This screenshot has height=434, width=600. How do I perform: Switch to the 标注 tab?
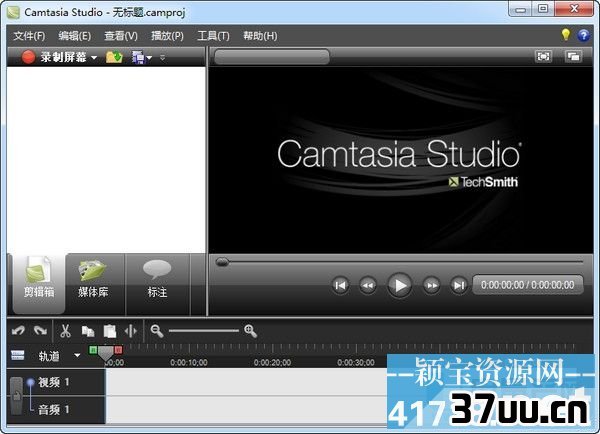[157, 283]
